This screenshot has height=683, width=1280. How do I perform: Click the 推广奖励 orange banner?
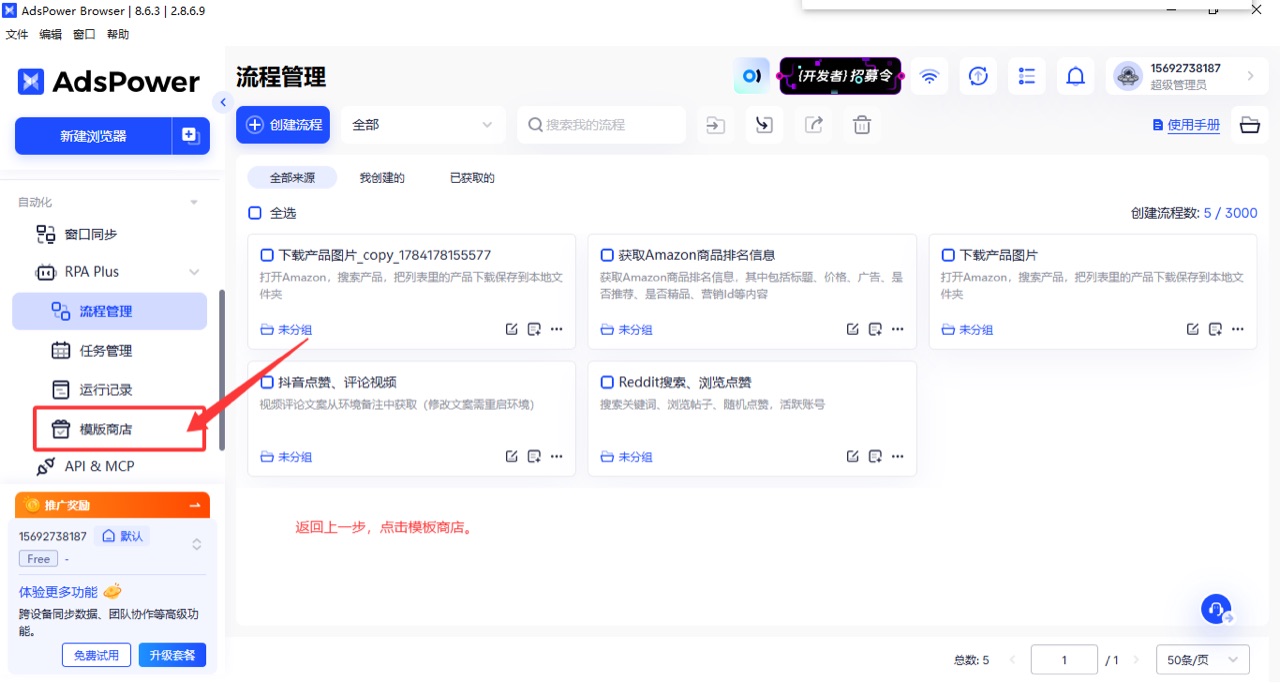(x=112, y=505)
